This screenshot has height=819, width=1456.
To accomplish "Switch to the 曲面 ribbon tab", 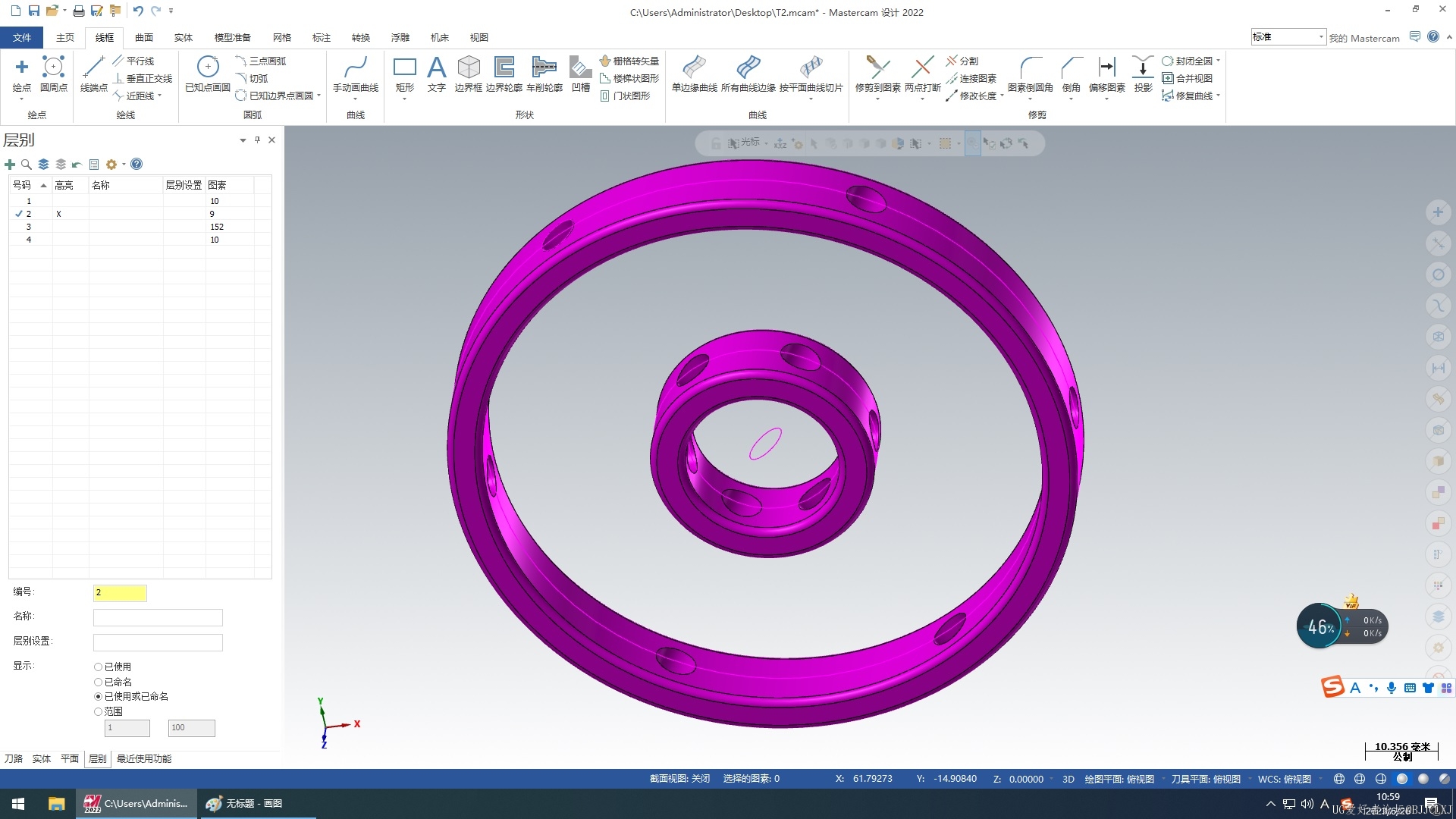I will click(x=144, y=38).
